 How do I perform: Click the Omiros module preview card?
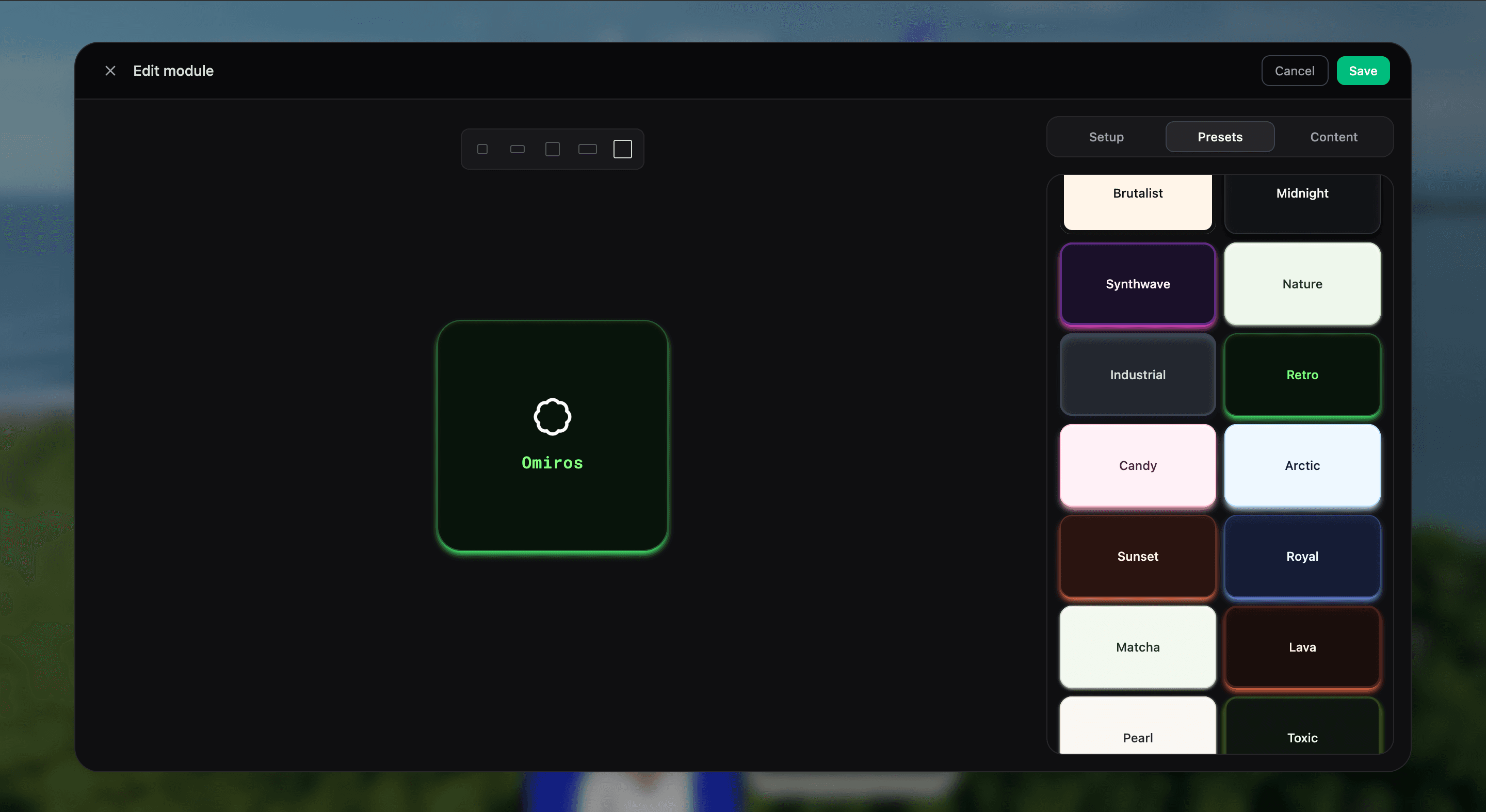pyautogui.click(x=552, y=437)
